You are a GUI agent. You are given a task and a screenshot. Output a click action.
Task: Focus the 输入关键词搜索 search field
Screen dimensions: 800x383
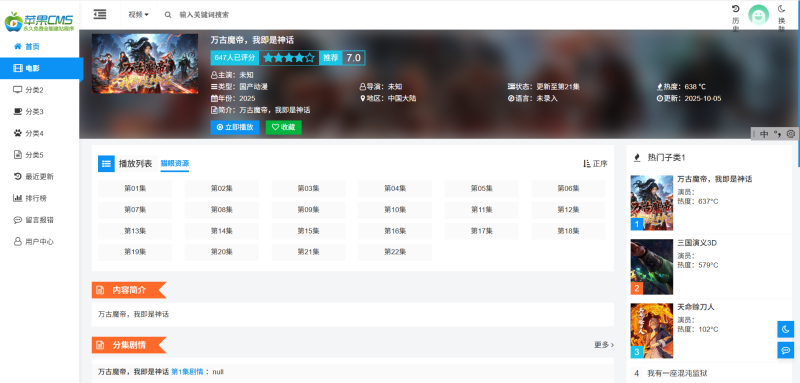[204, 15]
